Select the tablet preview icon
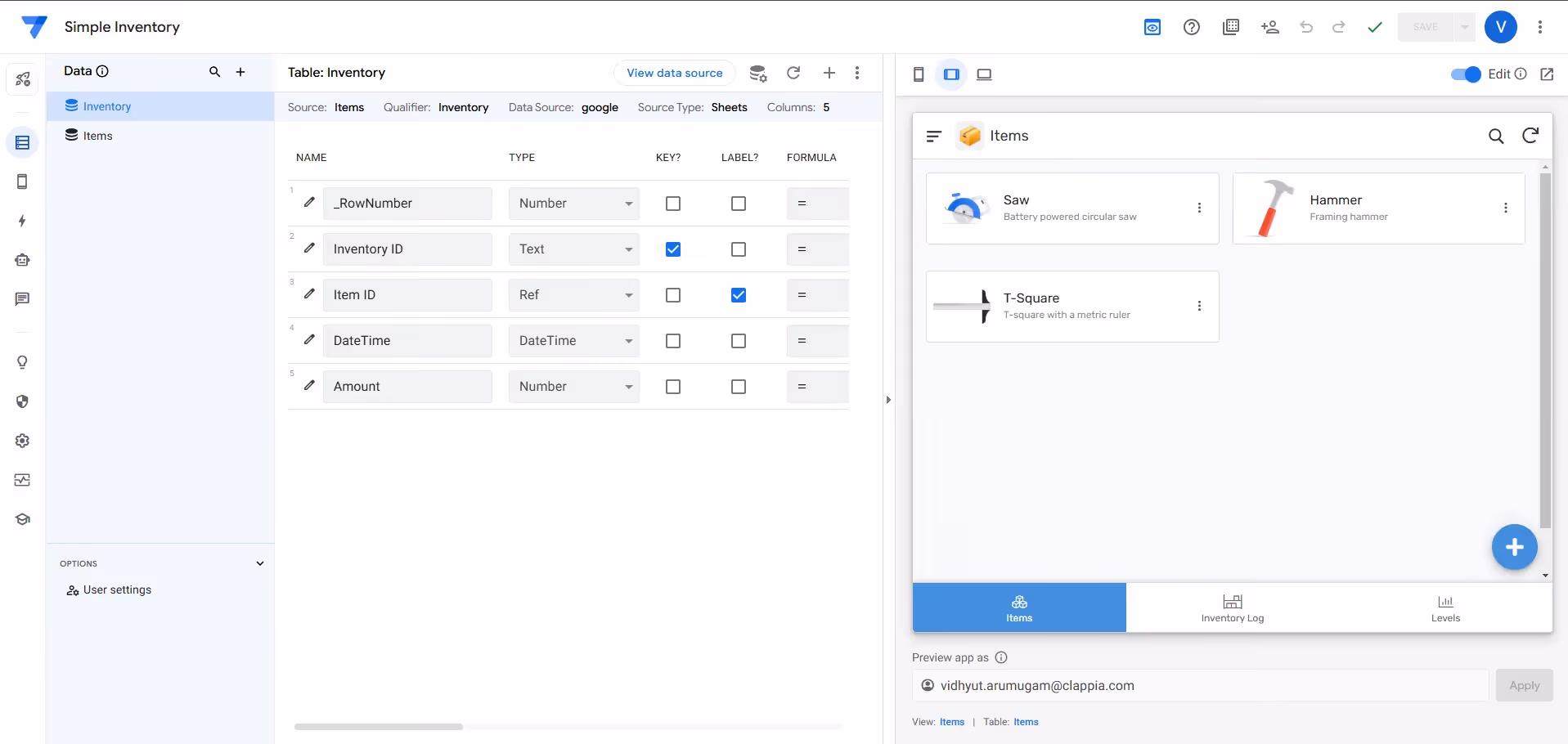This screenshot has height=744, width=1568. pyautogui.click(x=950, y=74)
